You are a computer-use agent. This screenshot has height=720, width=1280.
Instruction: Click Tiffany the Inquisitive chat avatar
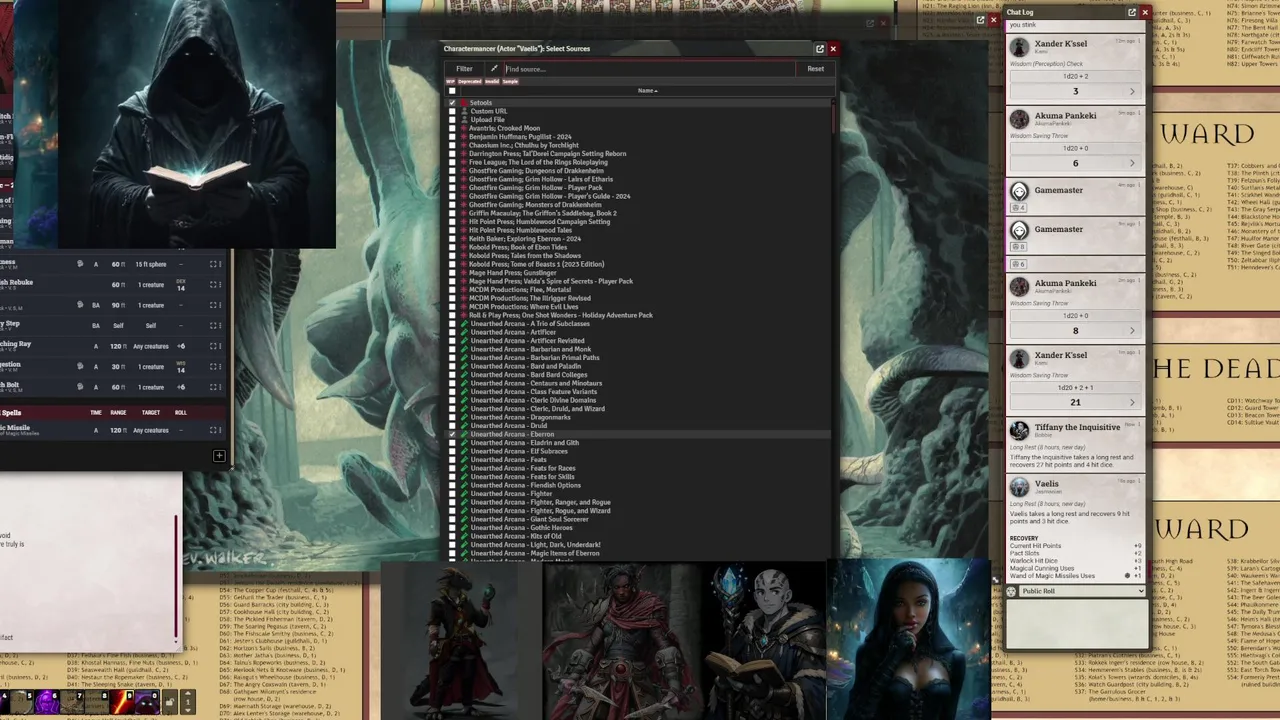pos(1019,431)
